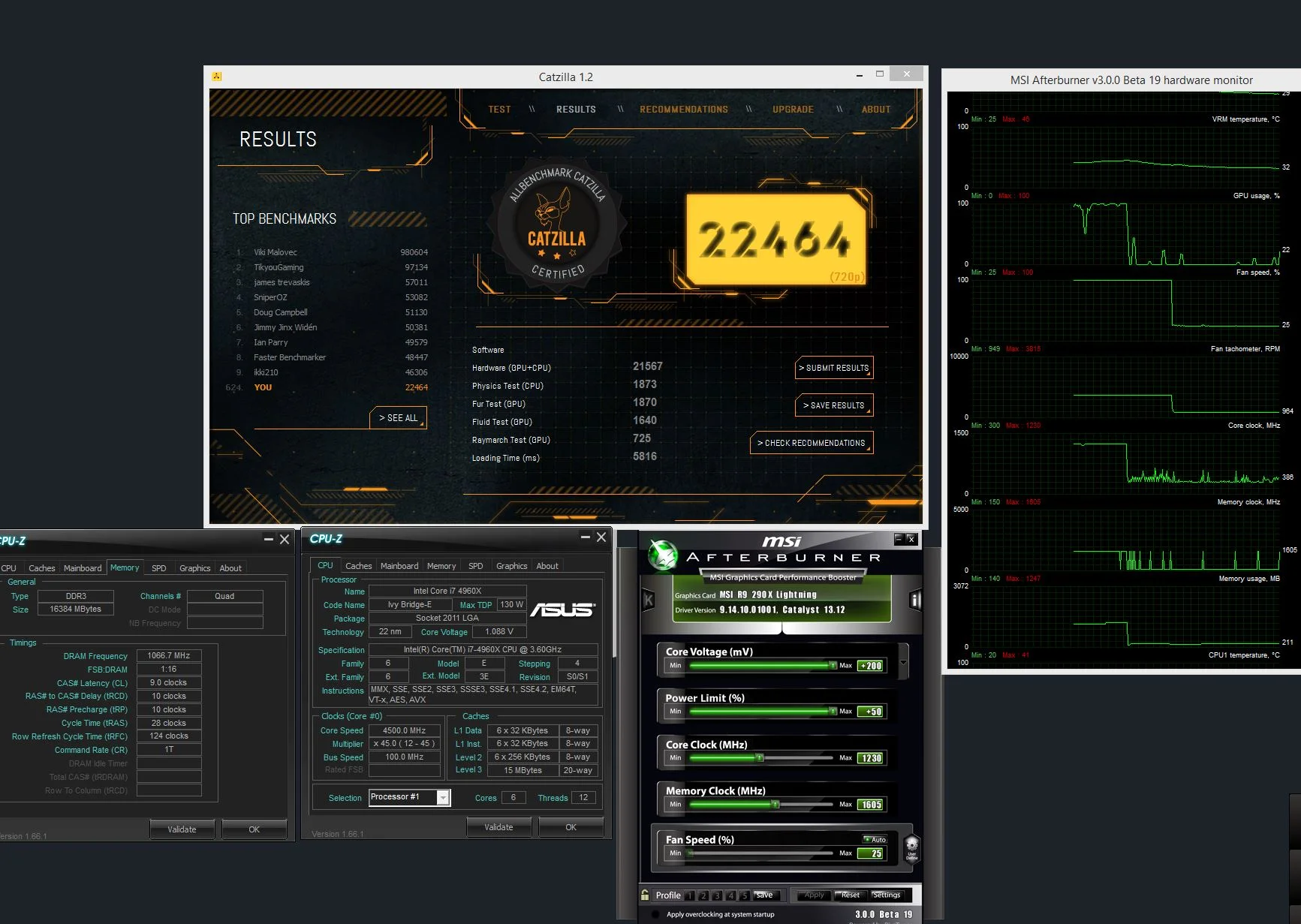Screen dimensions: 1301x924
Task: Switch to Catzilla Upgrade tab
Action: click(x=793, y=110)
